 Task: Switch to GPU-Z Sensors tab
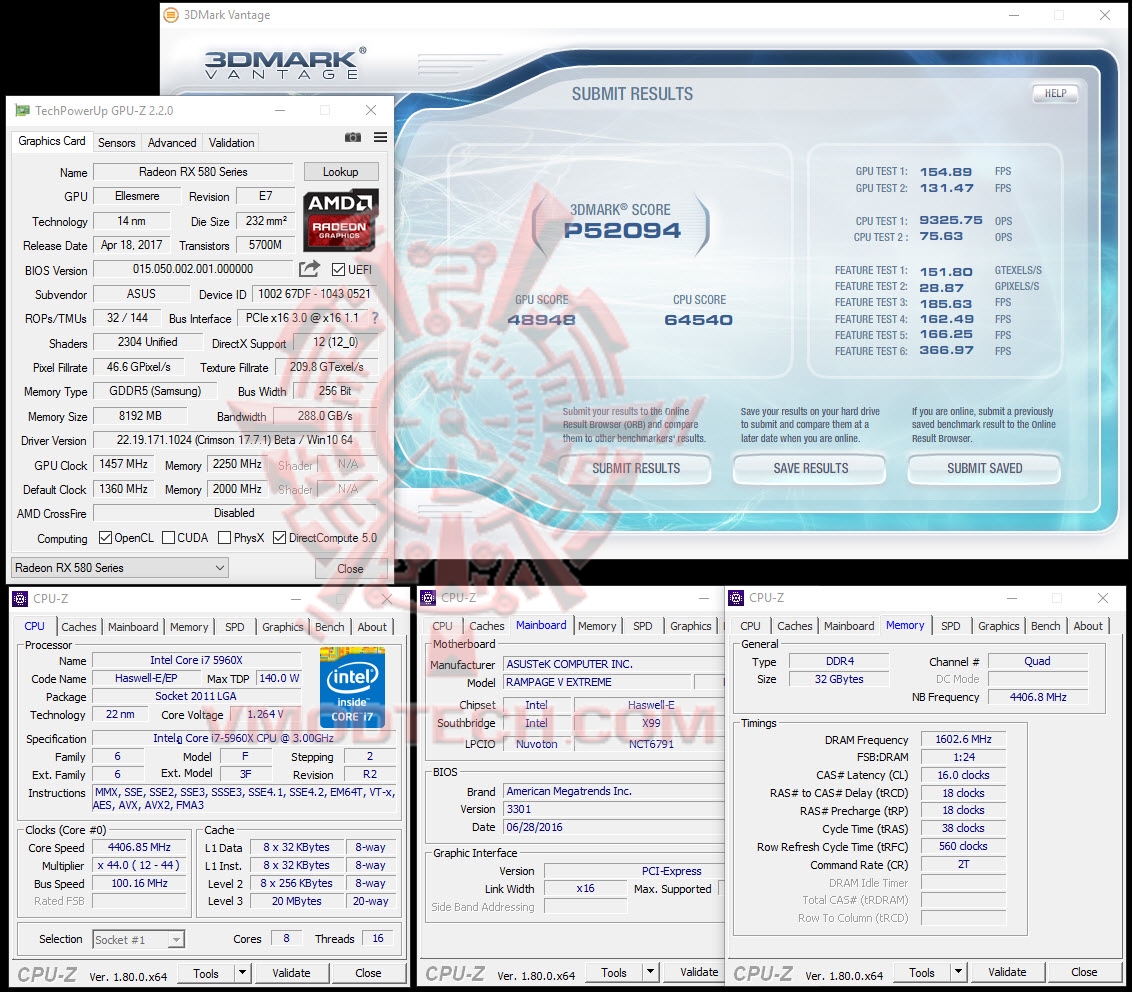116,142
